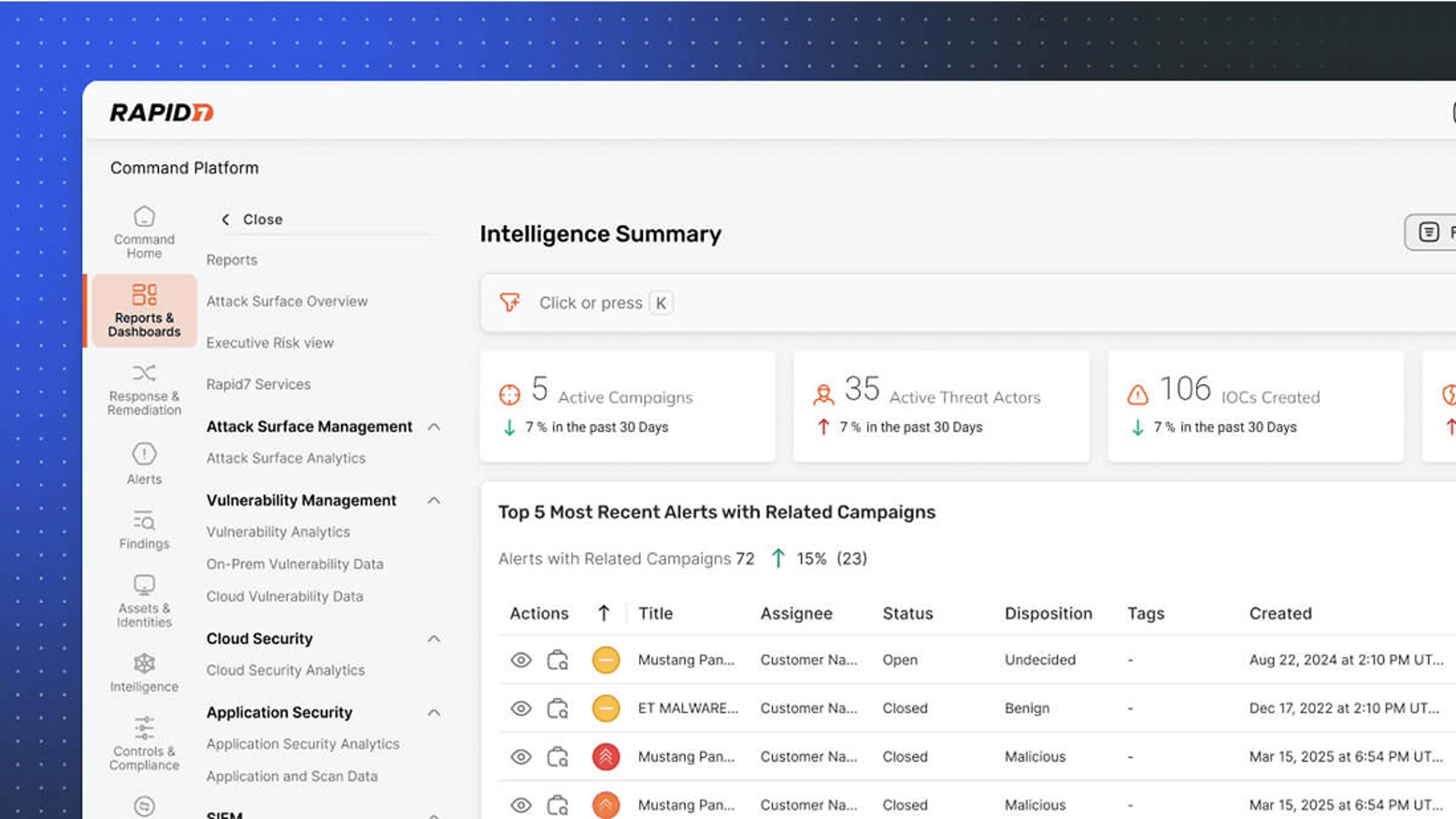The width and height of the screenshot is (1456, 819).
Task: Collapse Attack Surface Management section
Action: point(433,427)
